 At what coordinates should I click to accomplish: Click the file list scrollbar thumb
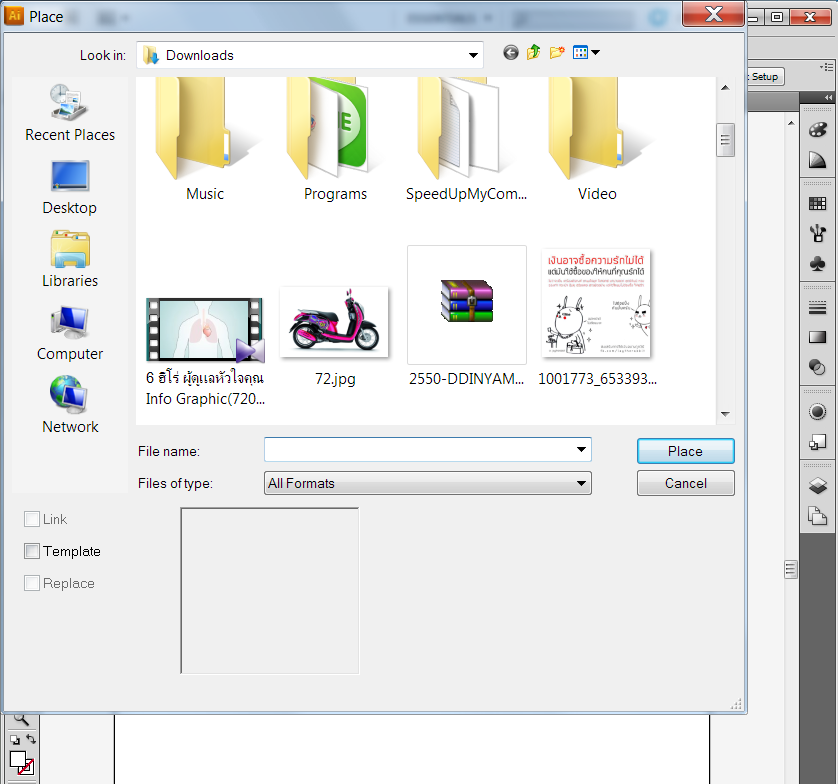point(725,139)
